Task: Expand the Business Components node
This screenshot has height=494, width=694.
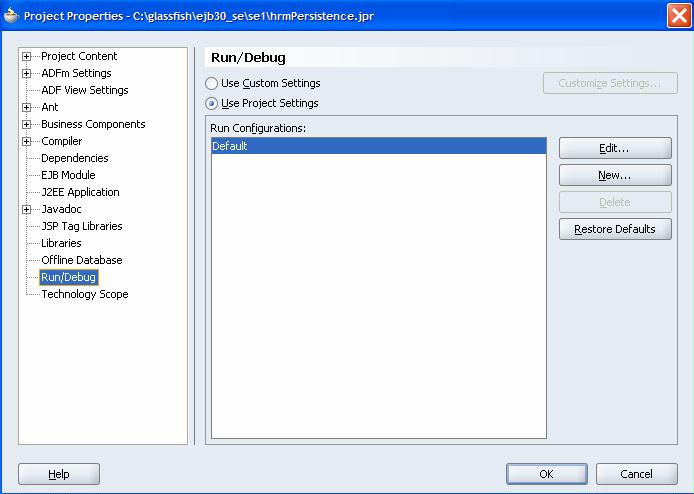Action: pyautogui.click(x=27, y=124)
